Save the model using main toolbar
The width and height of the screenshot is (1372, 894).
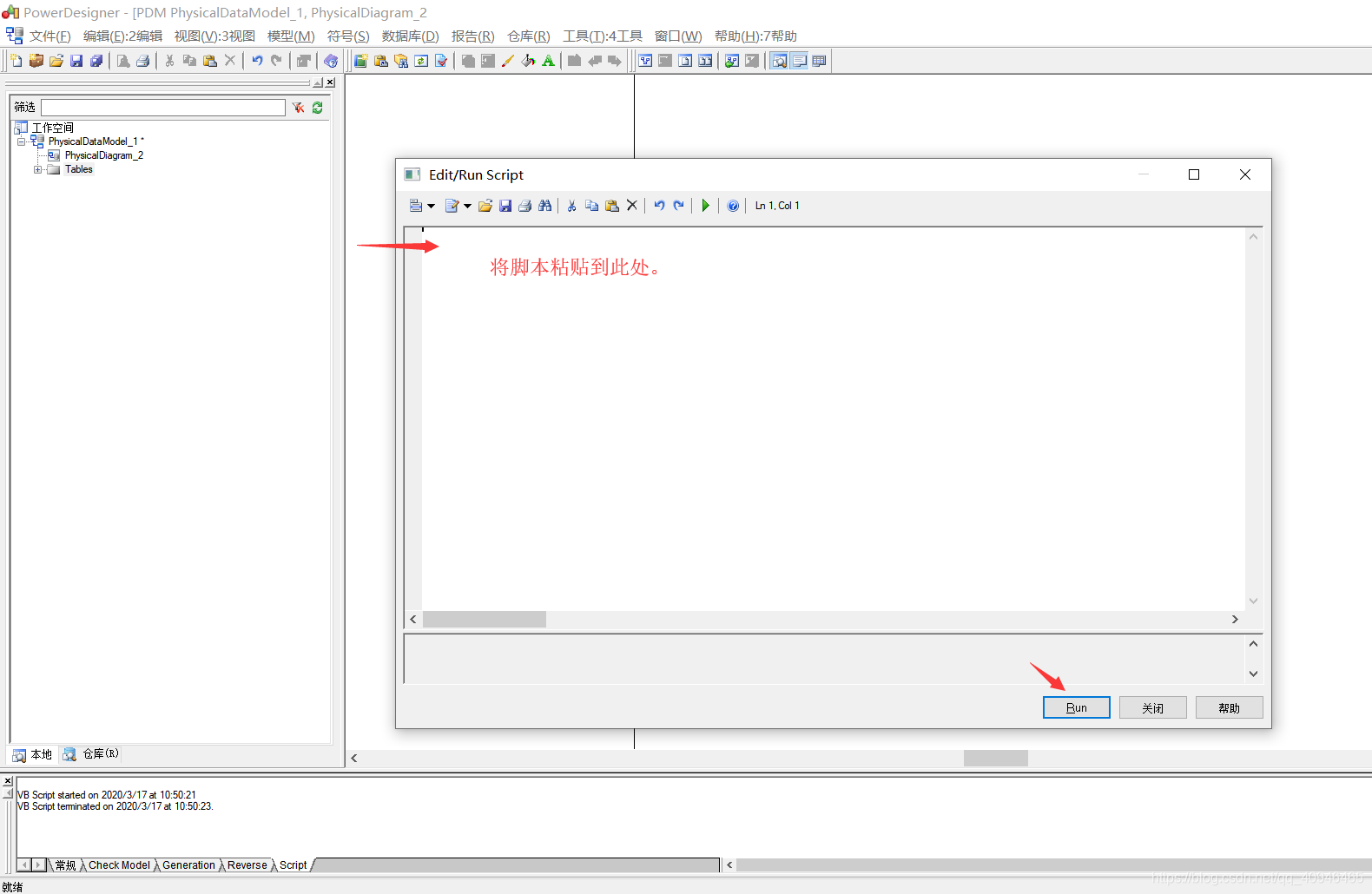coord(76,61)
